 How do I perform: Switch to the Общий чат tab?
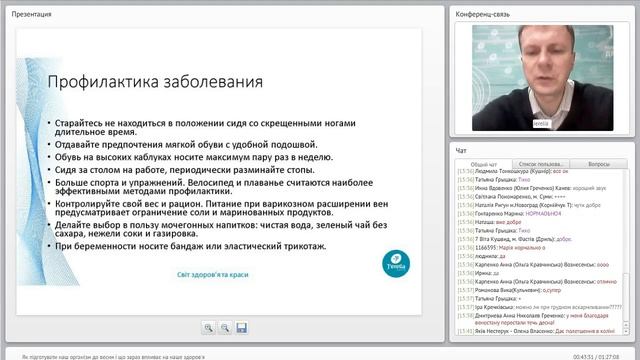coord(484,164)
